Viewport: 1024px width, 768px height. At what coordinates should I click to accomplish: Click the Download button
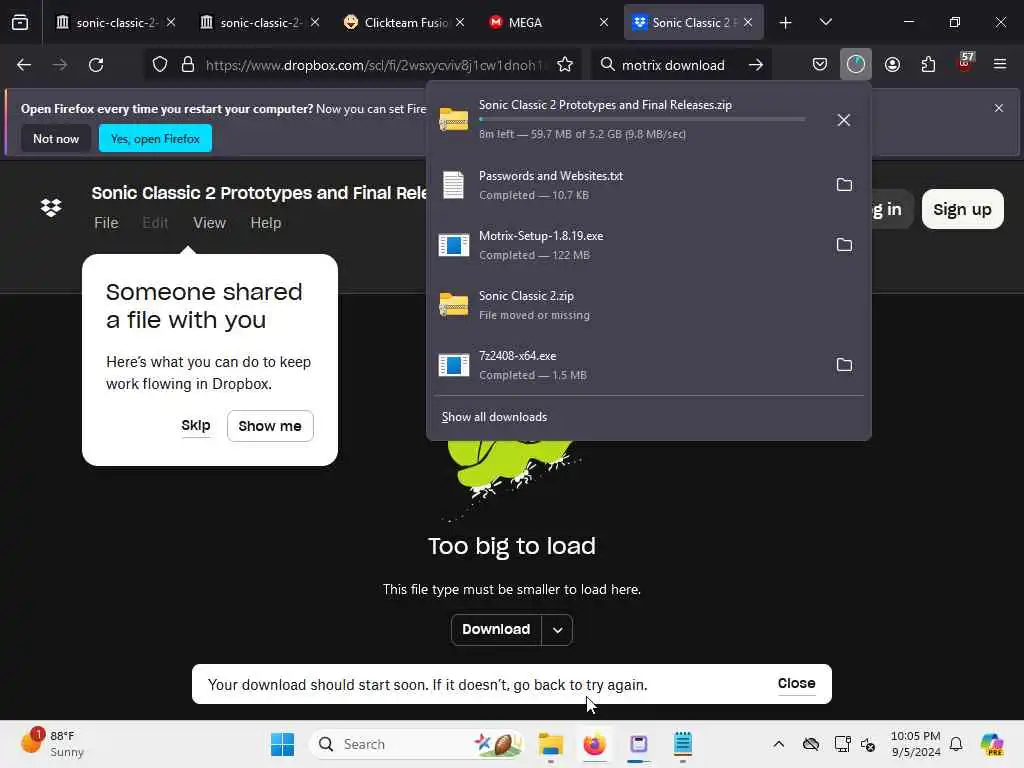496,630
